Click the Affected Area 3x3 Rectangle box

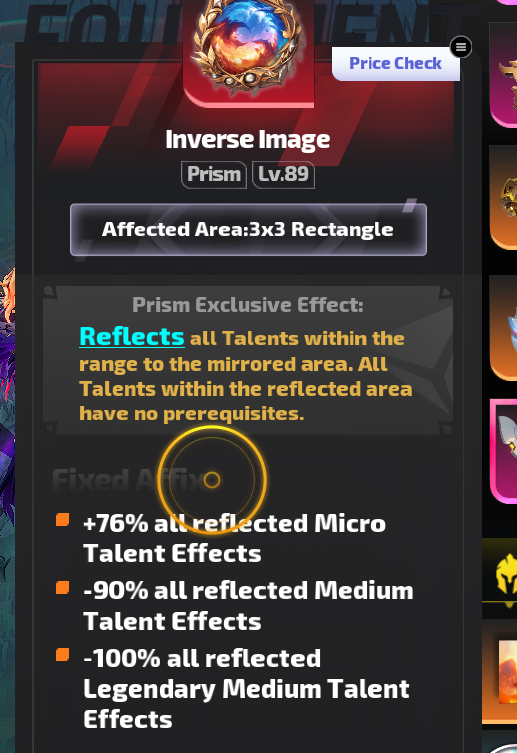(248, 230)
